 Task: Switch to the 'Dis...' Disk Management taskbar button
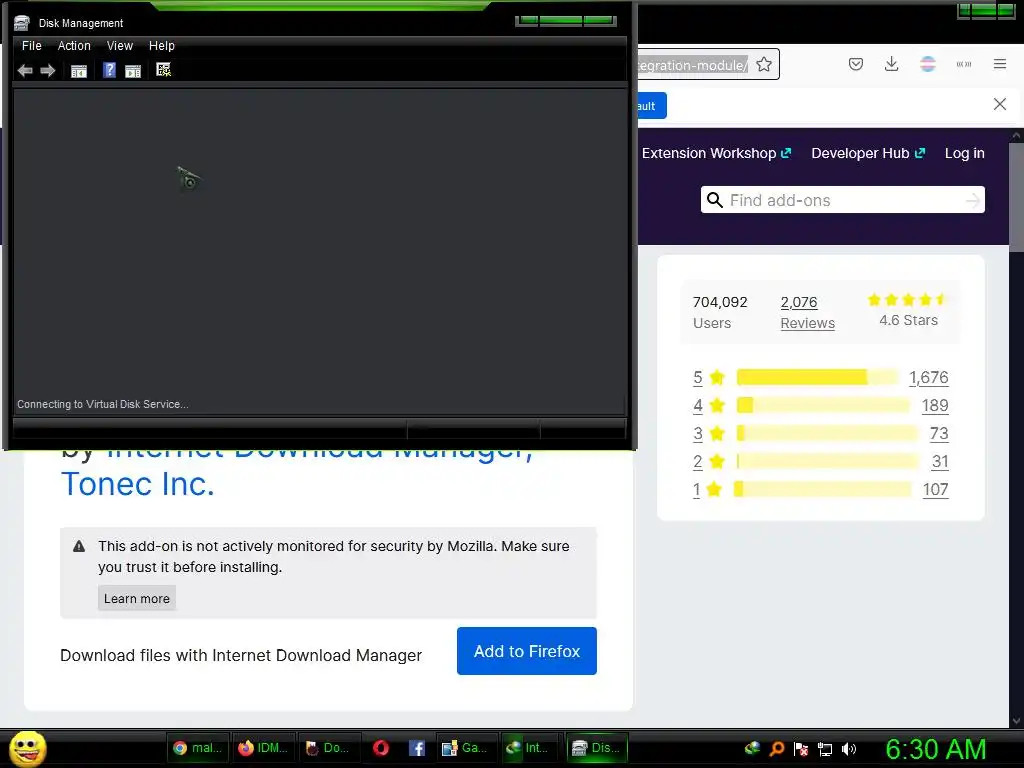pos(596,748)
